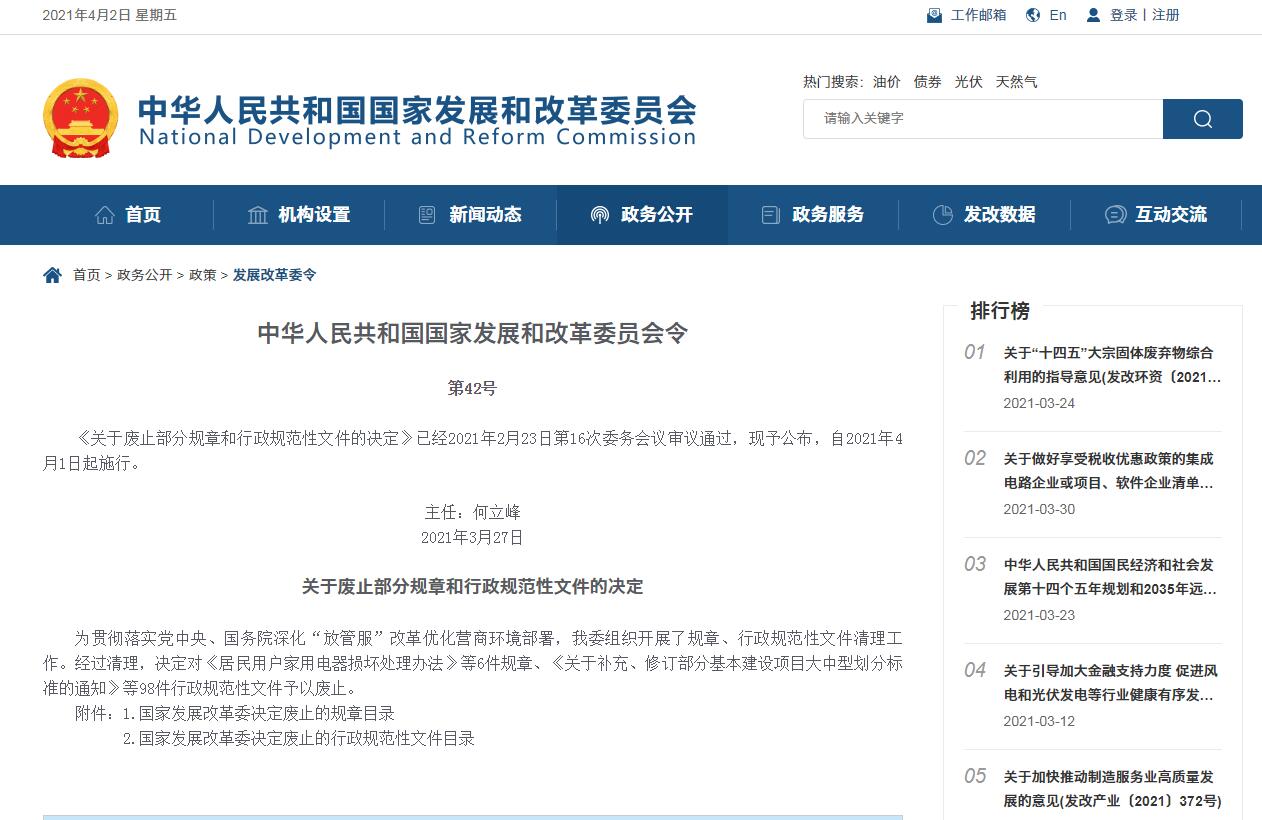The height and width of the screenshot is (820, 1262).
Task: Click the date 2021年4月2日 星期五
Action: (x=110, y=15)
